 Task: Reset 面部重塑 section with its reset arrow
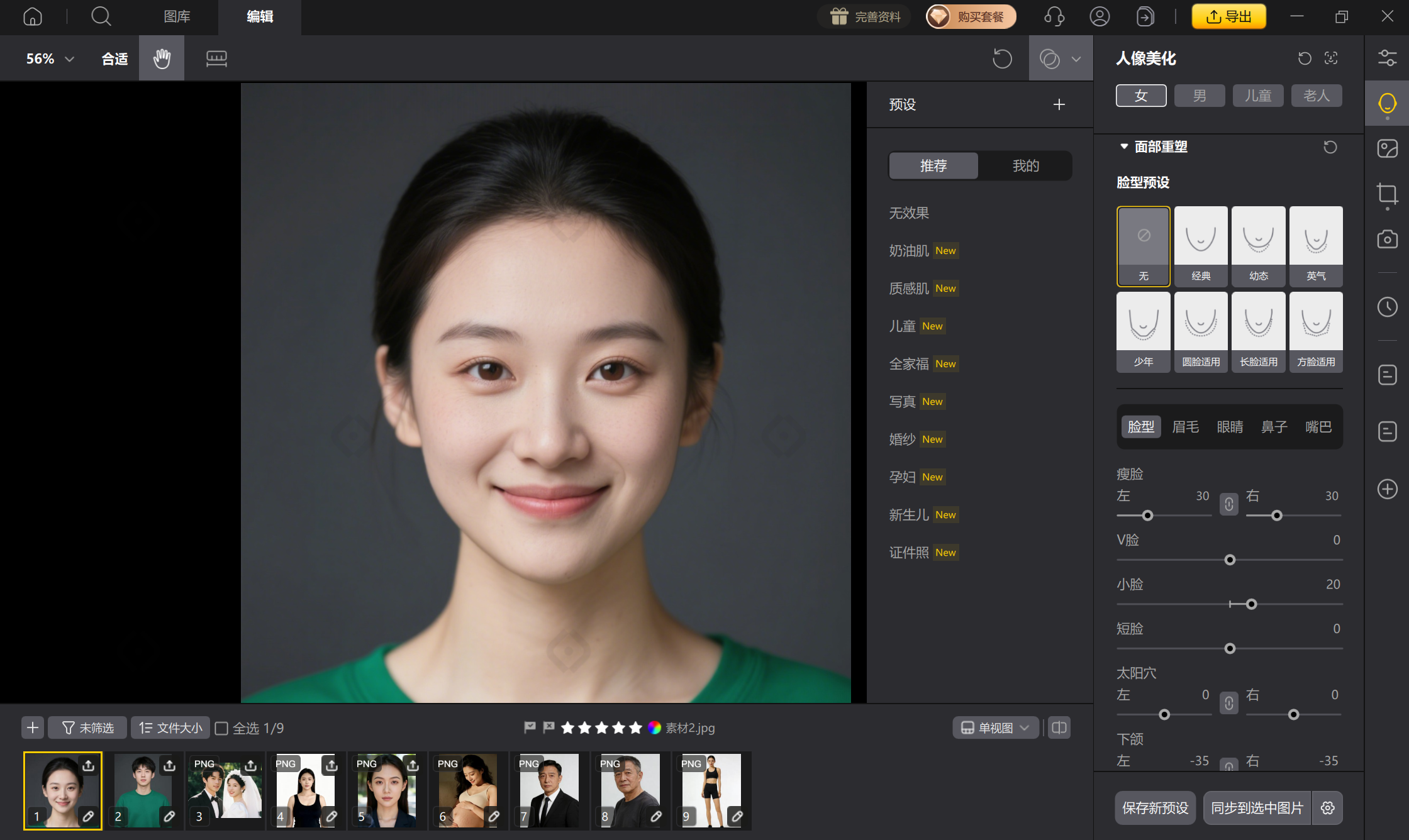click(1330, 147)
